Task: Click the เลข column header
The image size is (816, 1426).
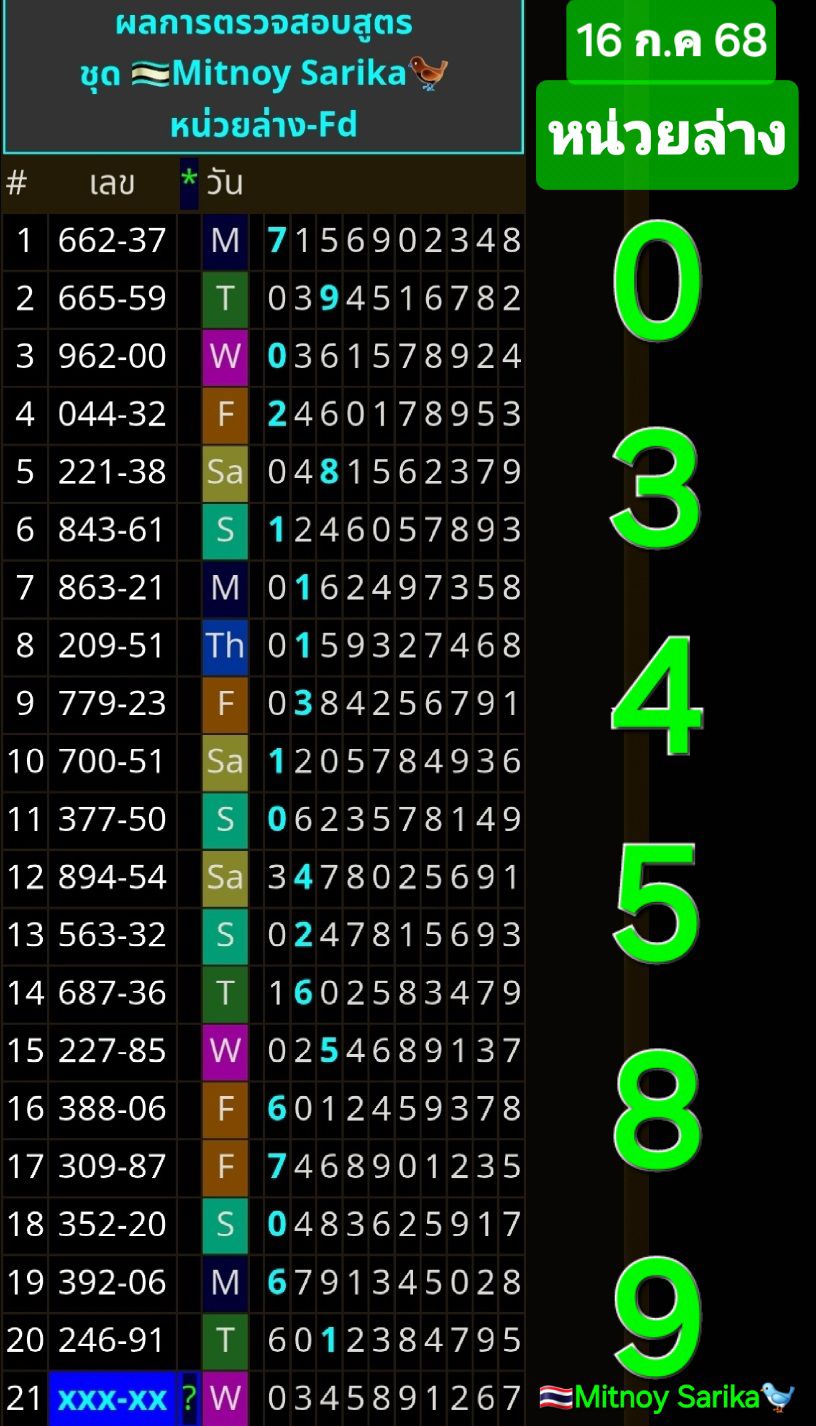Action: point(112,184)
